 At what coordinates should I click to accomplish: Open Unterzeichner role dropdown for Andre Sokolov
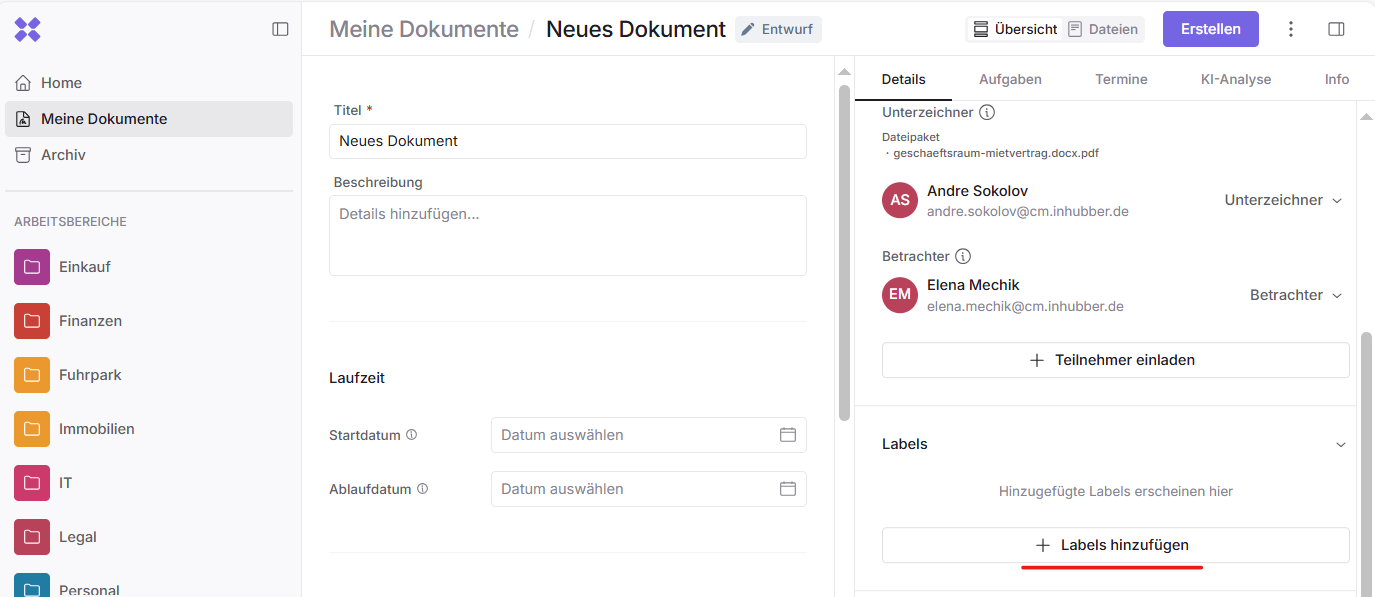pyautogui.click(x=1283, y=200)
